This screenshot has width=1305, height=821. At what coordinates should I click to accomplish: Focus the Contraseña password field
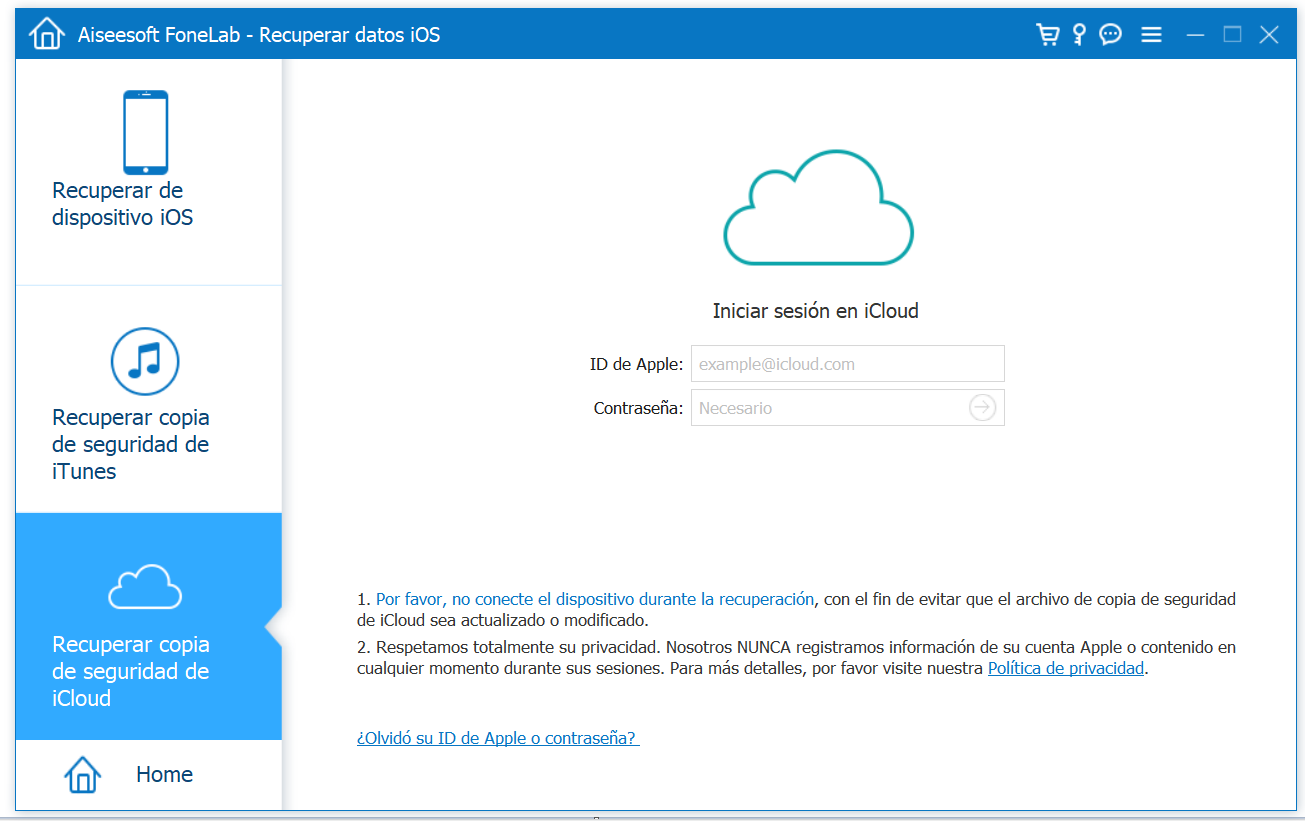(x=848, y=408)
